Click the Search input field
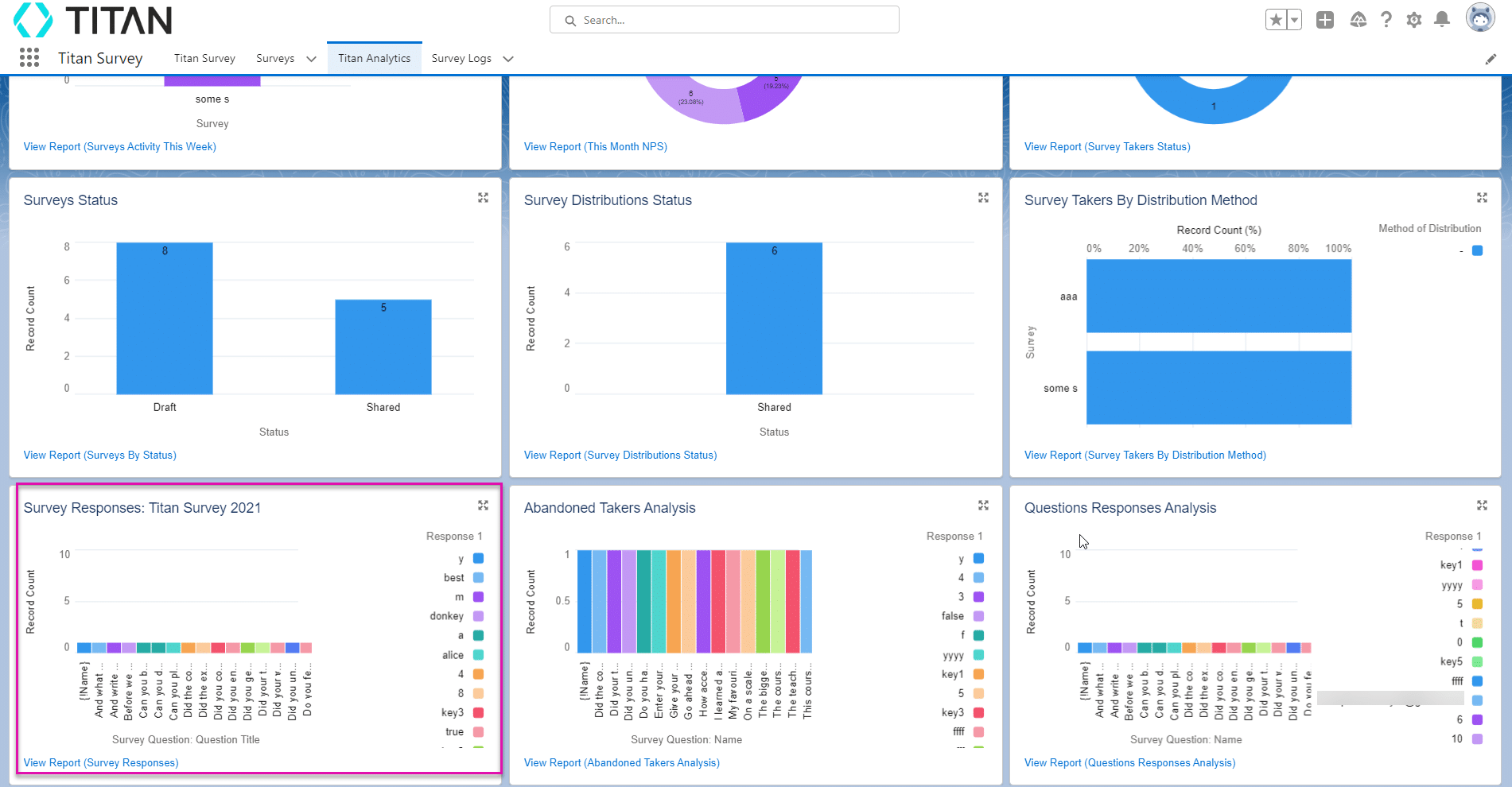 tap(724, 20)
